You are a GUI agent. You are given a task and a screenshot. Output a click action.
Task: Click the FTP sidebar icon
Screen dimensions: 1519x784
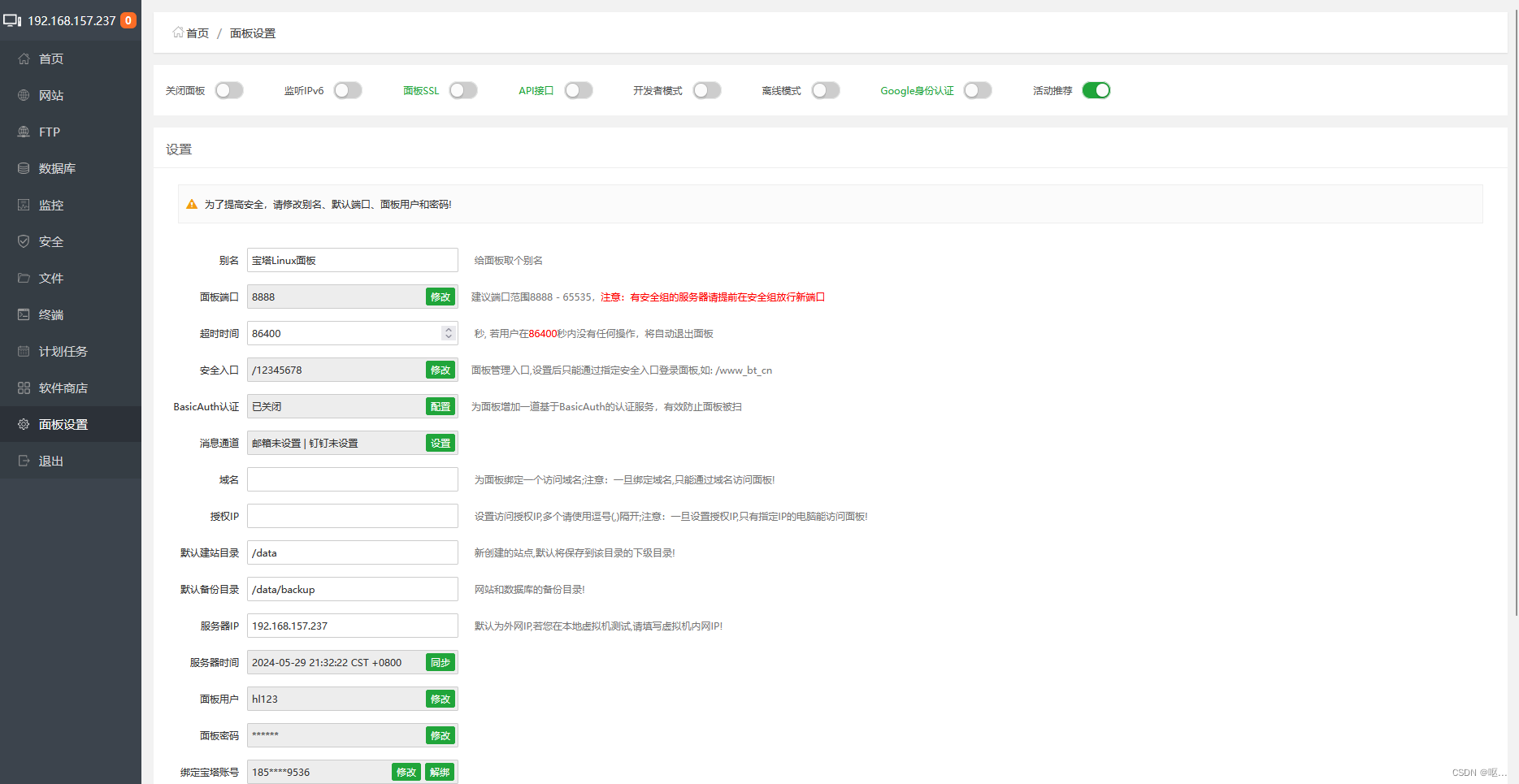[24, 132]
